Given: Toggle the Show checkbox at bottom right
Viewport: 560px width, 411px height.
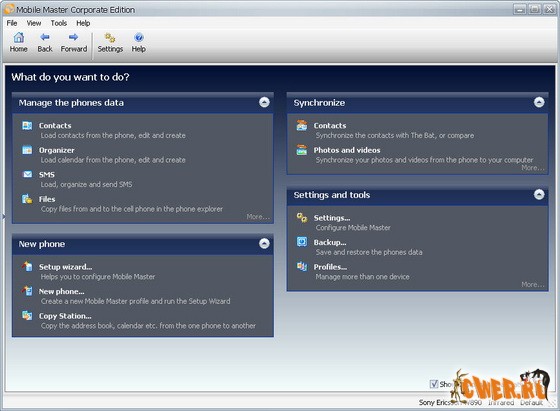Looking at the screenshot, I should pyautogui.click(x=434, y=384).
